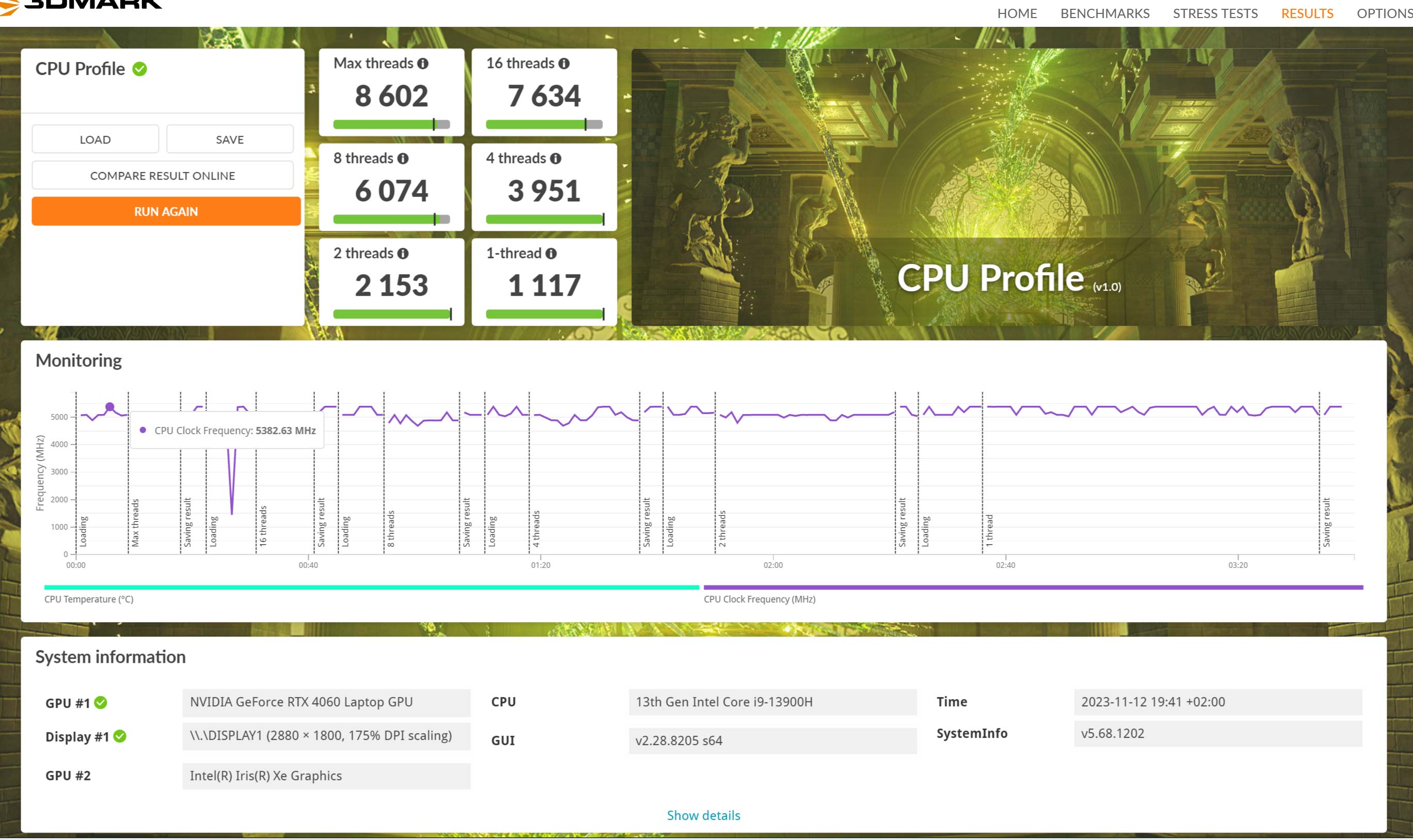Click the 1-thread score 1 117

[x=544, y=286]
